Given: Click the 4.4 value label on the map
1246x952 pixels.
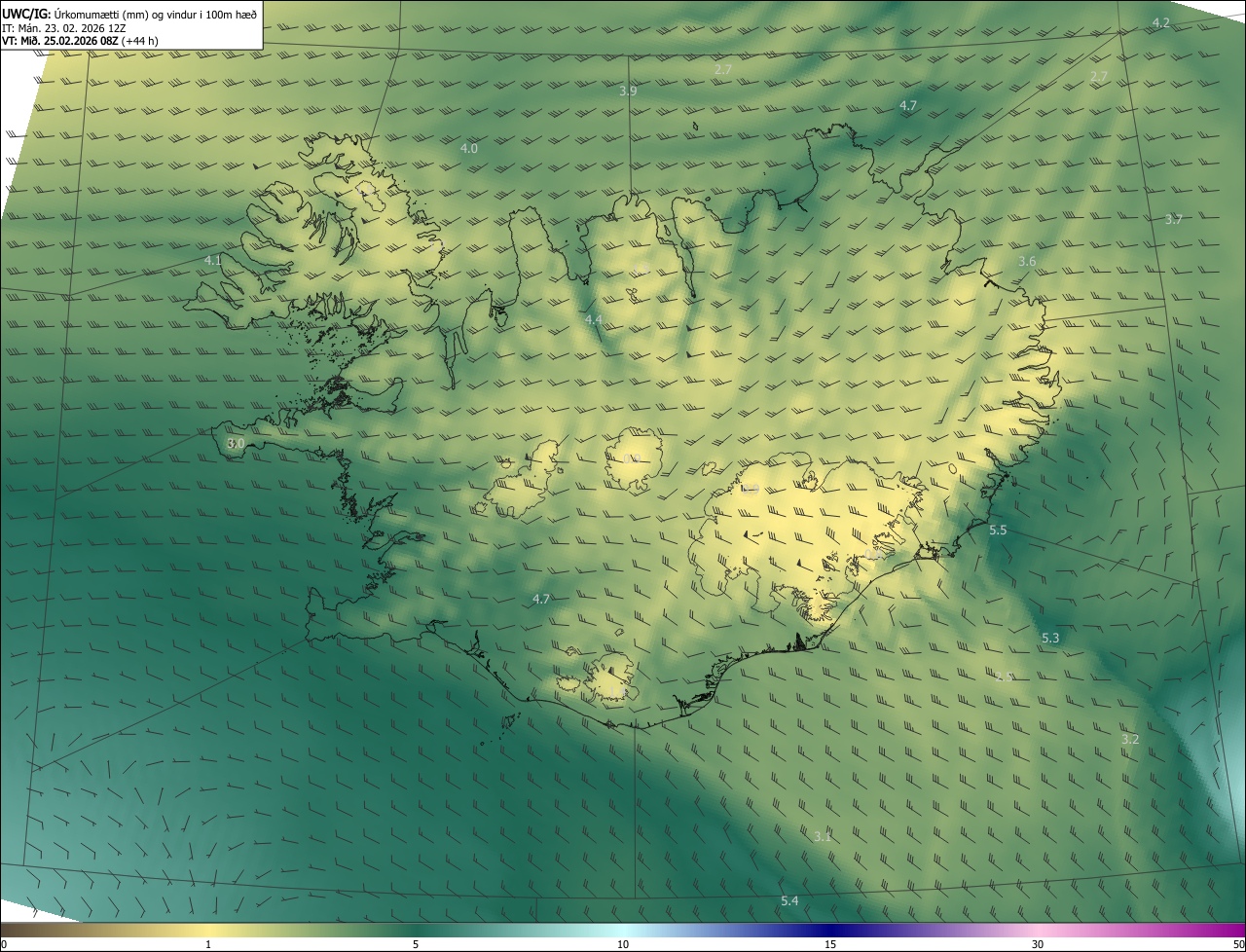Looking at the screenshot, I should tap(593, 319).
